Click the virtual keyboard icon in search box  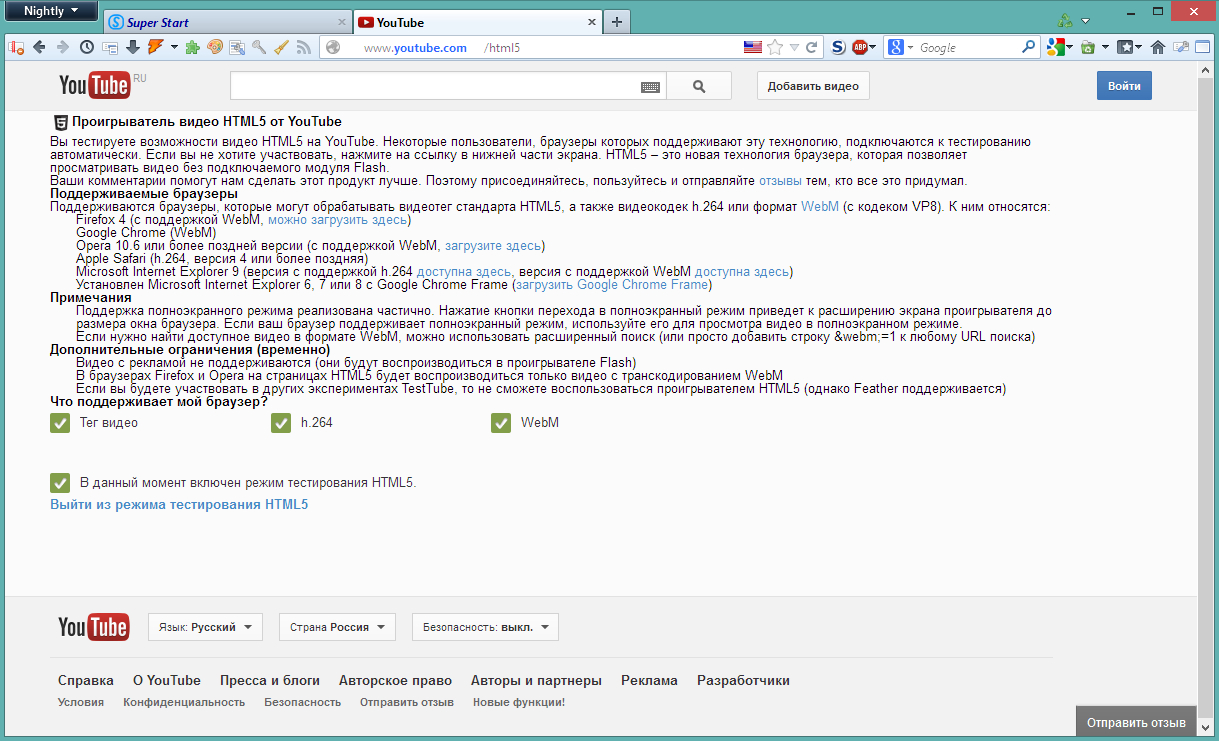pos(650,87)
